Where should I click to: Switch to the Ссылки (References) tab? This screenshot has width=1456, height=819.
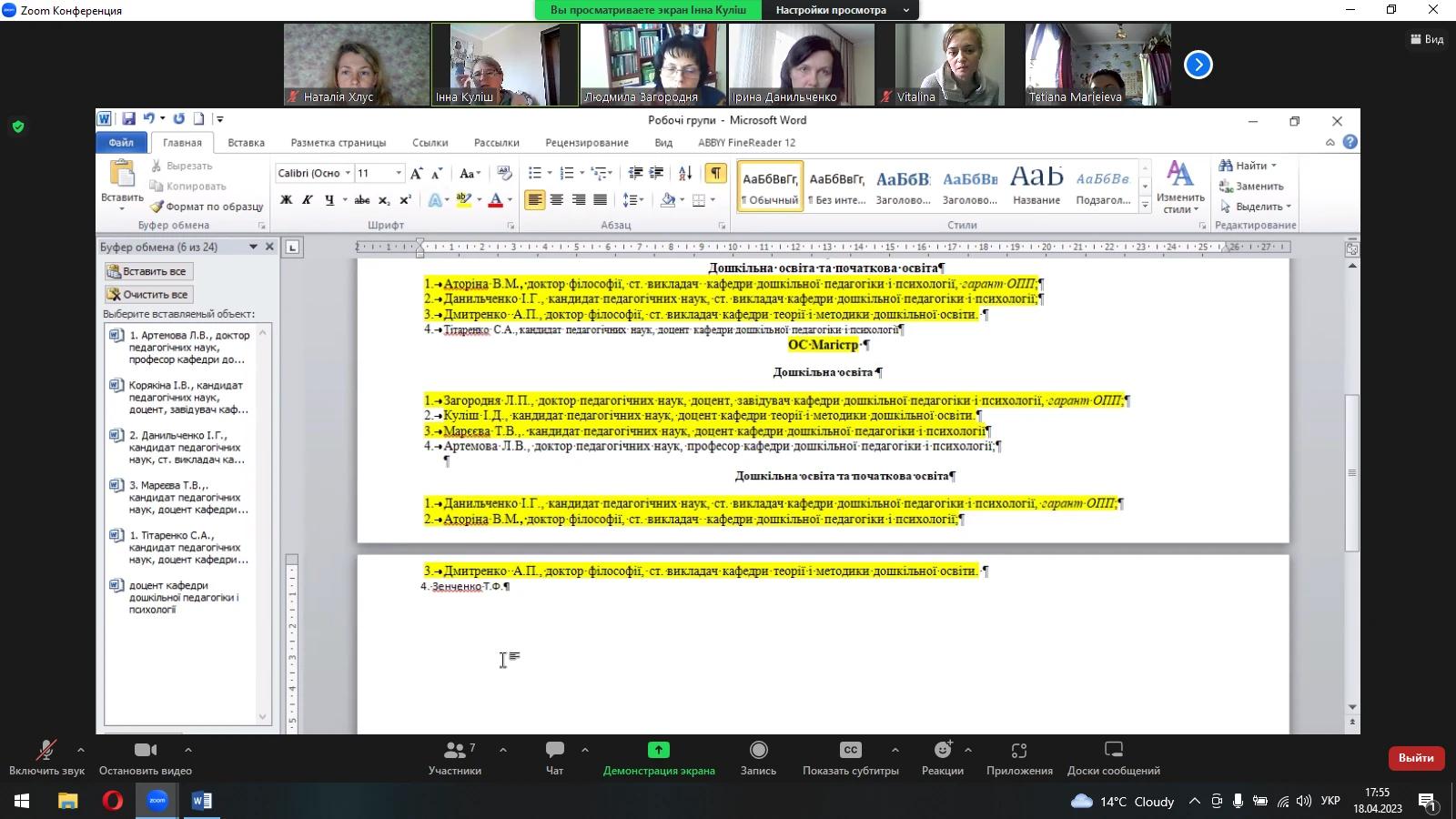tap(430, 143)
